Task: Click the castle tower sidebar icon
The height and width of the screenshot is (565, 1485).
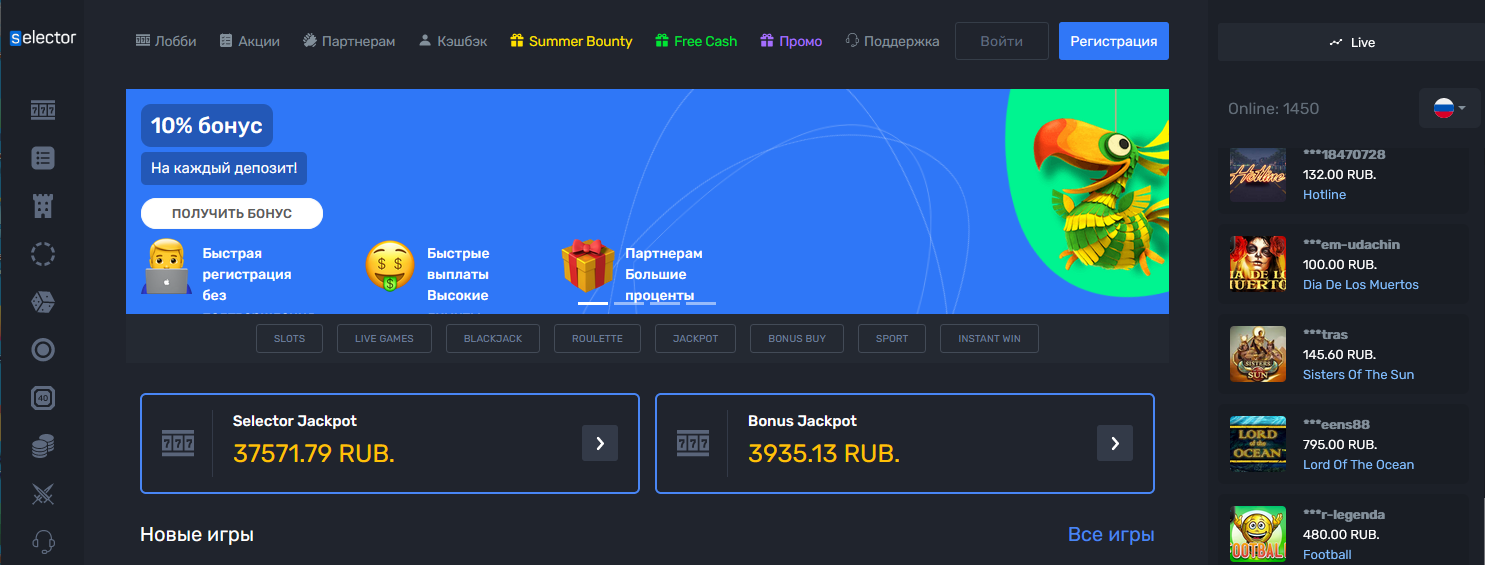Action: (43, 206)
